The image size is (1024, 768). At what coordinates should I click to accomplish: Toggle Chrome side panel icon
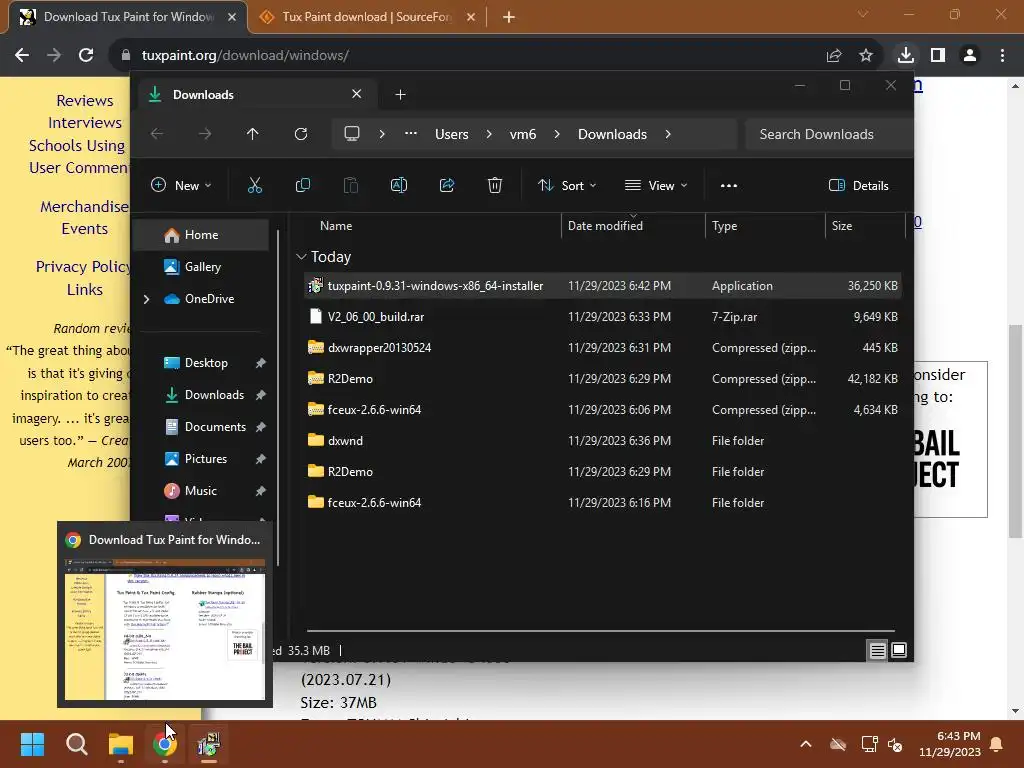938,56
